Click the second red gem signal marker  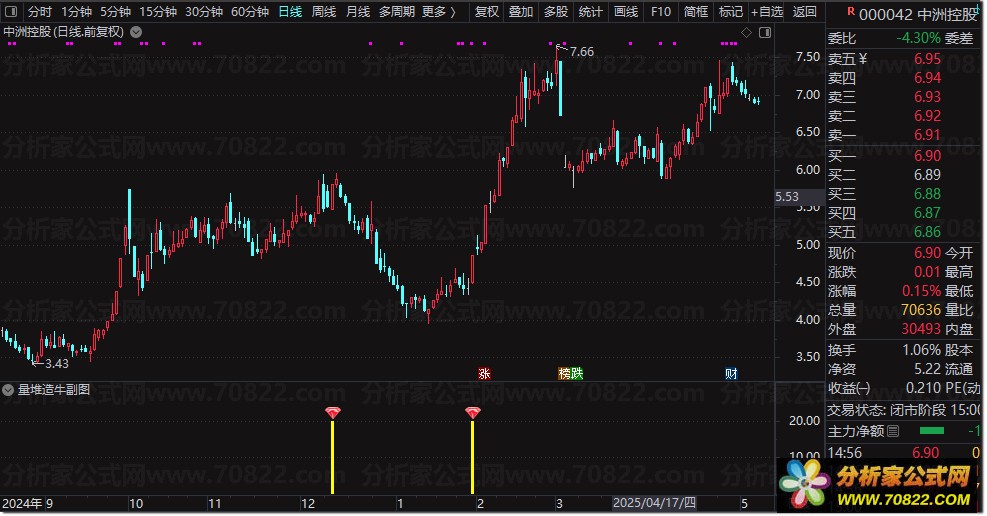(x=473, y=413)
